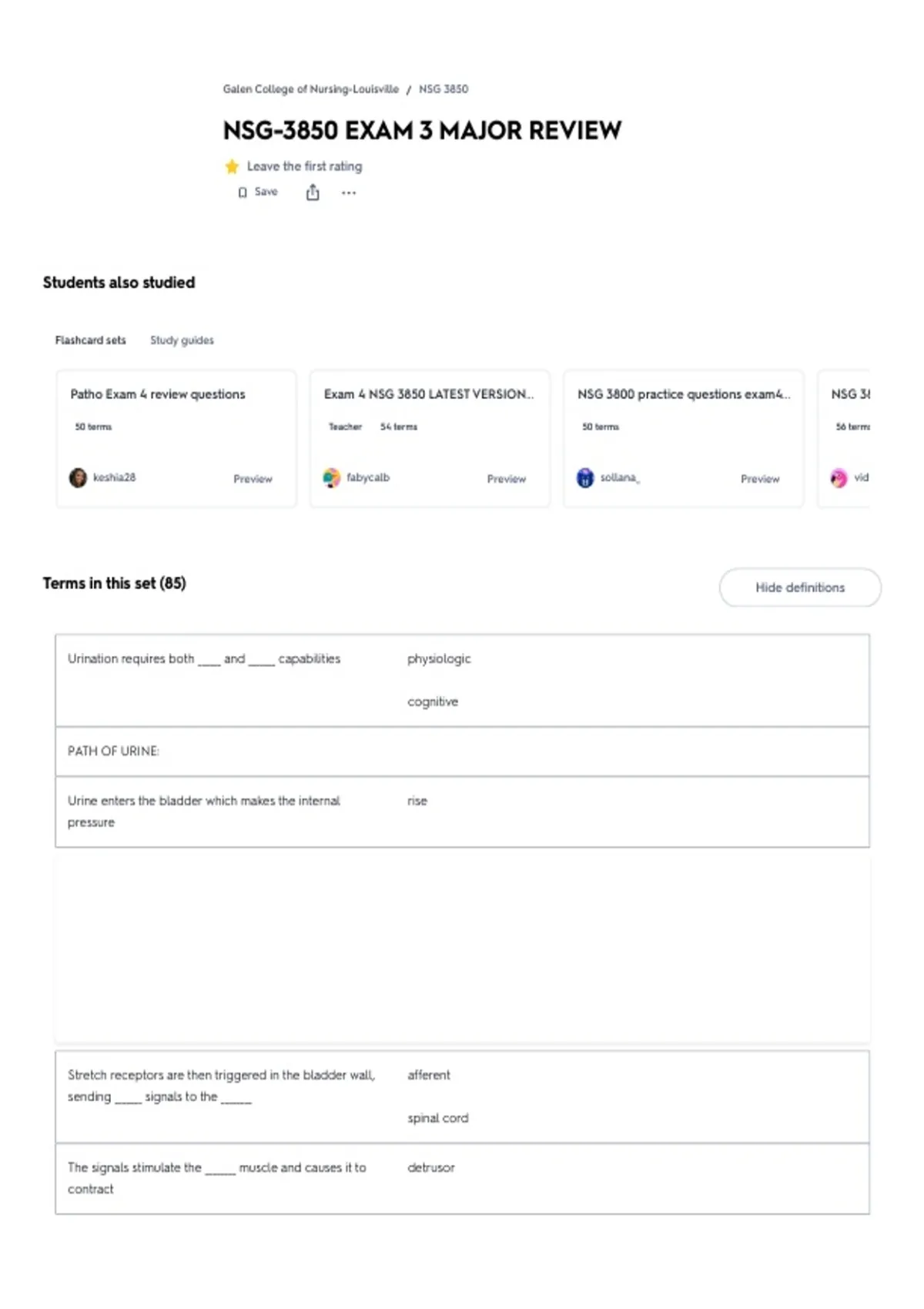Image resolution: width=924 pixels, height=1309 pixels.
Task: Click the sollana_ avatar
Action: point(585,477)
